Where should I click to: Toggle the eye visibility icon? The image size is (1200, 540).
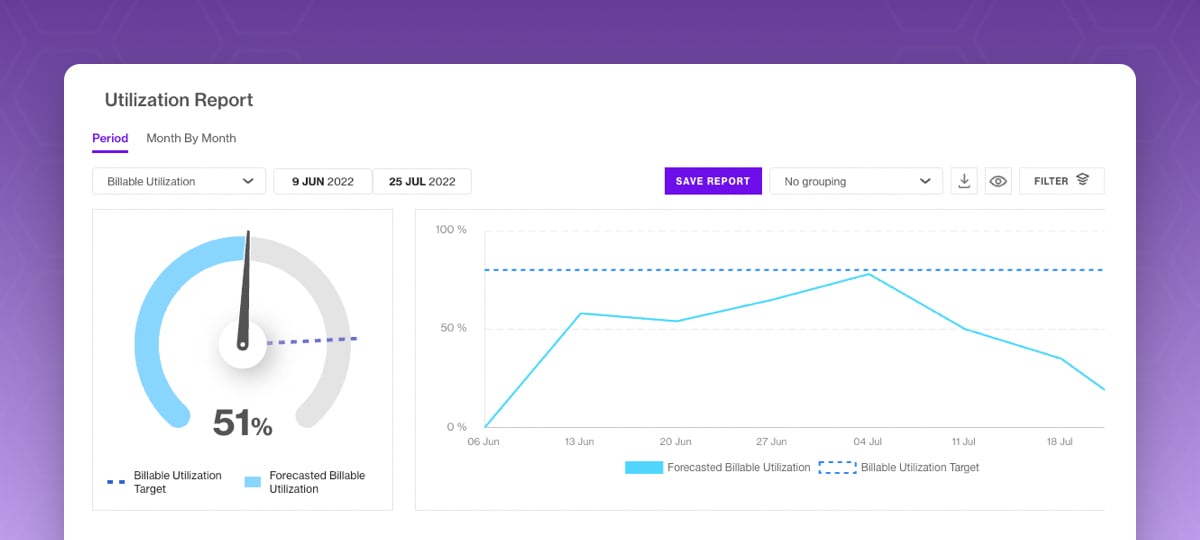[x=997, y=181]
